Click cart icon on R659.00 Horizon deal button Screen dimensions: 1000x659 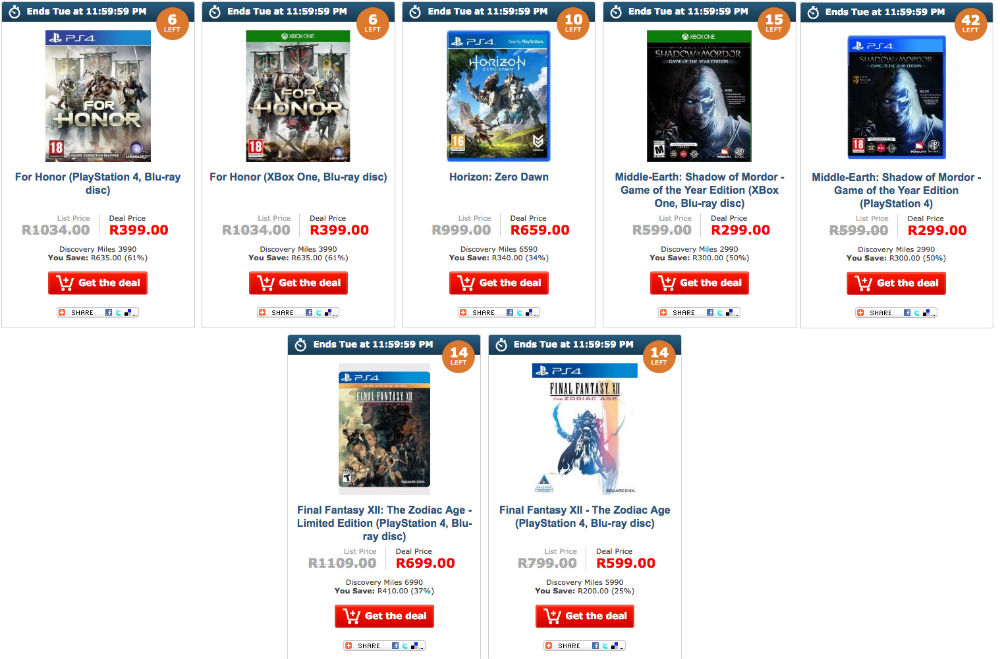(466, 283)
